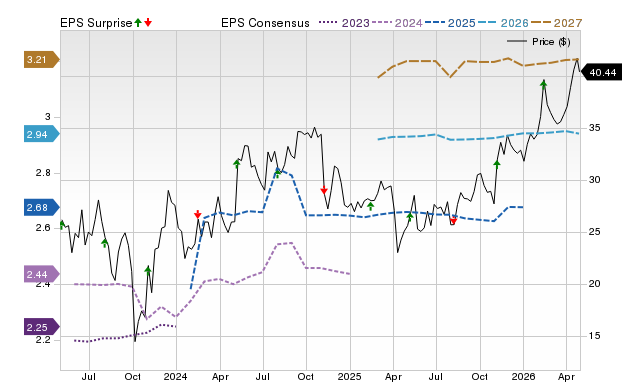Click the 2.2 label on the EPS axis

[43, 340]
